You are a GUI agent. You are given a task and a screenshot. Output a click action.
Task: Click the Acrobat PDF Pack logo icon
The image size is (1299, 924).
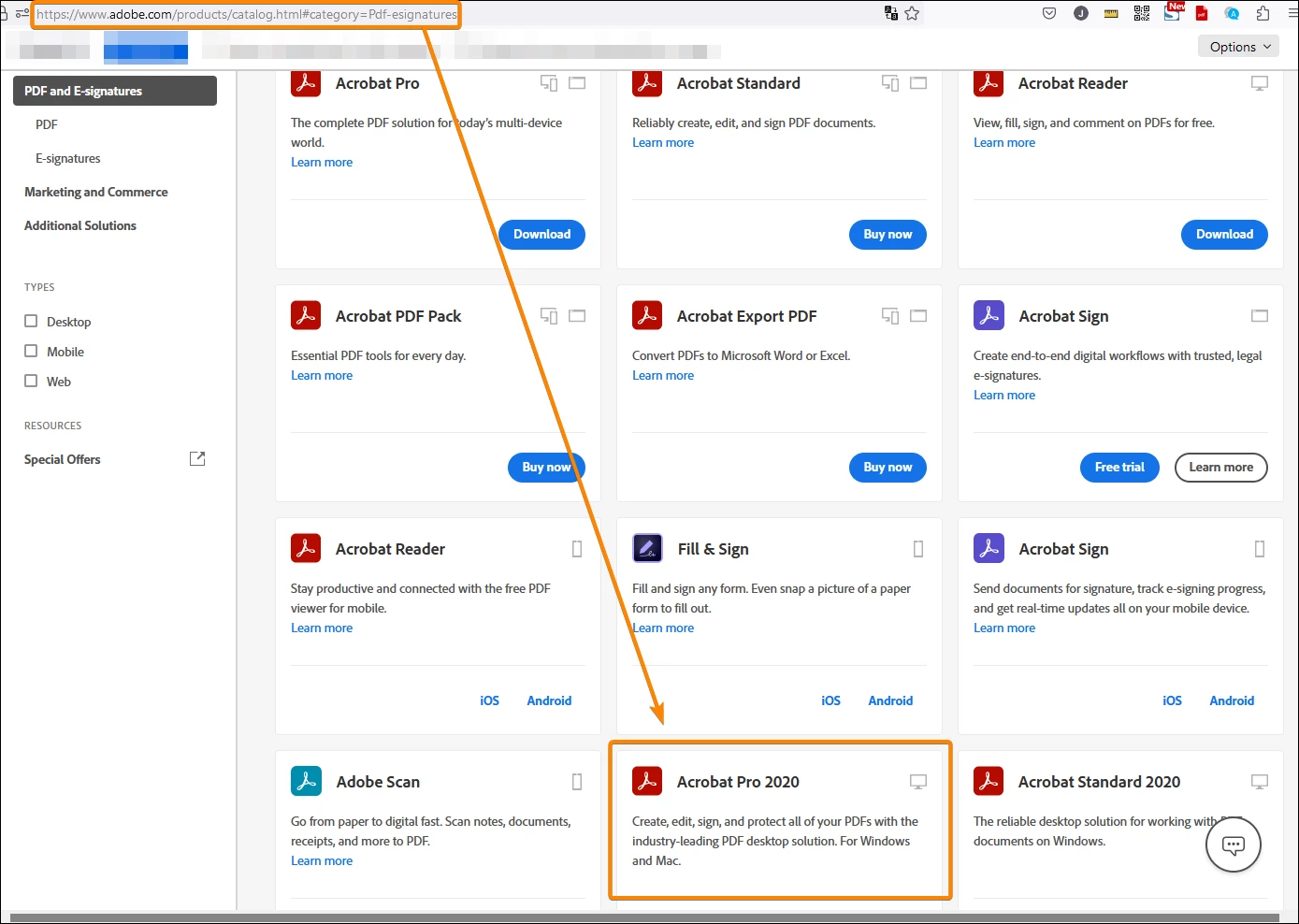pos(306,316)
